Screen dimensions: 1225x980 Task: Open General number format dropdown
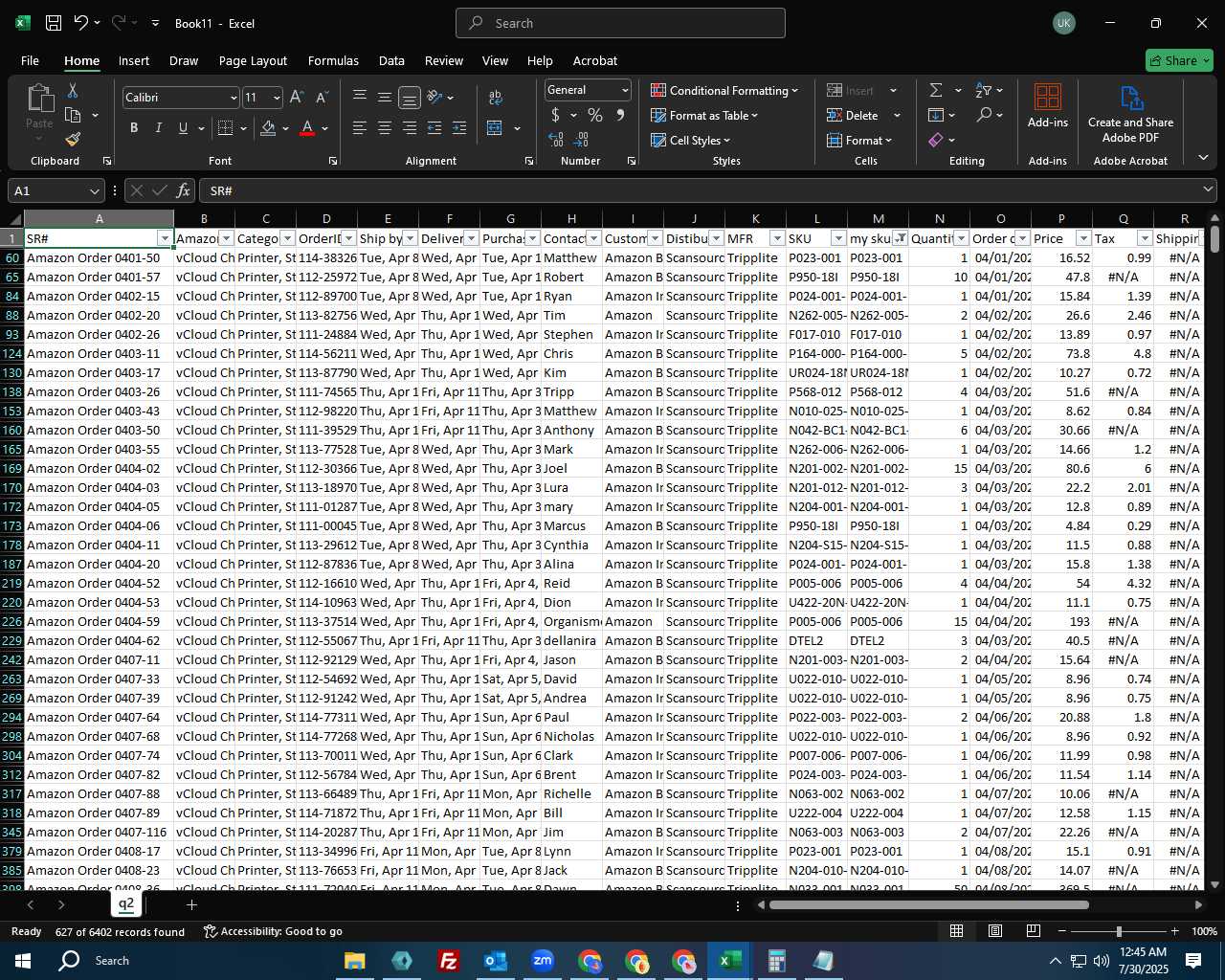click(625, 90)
